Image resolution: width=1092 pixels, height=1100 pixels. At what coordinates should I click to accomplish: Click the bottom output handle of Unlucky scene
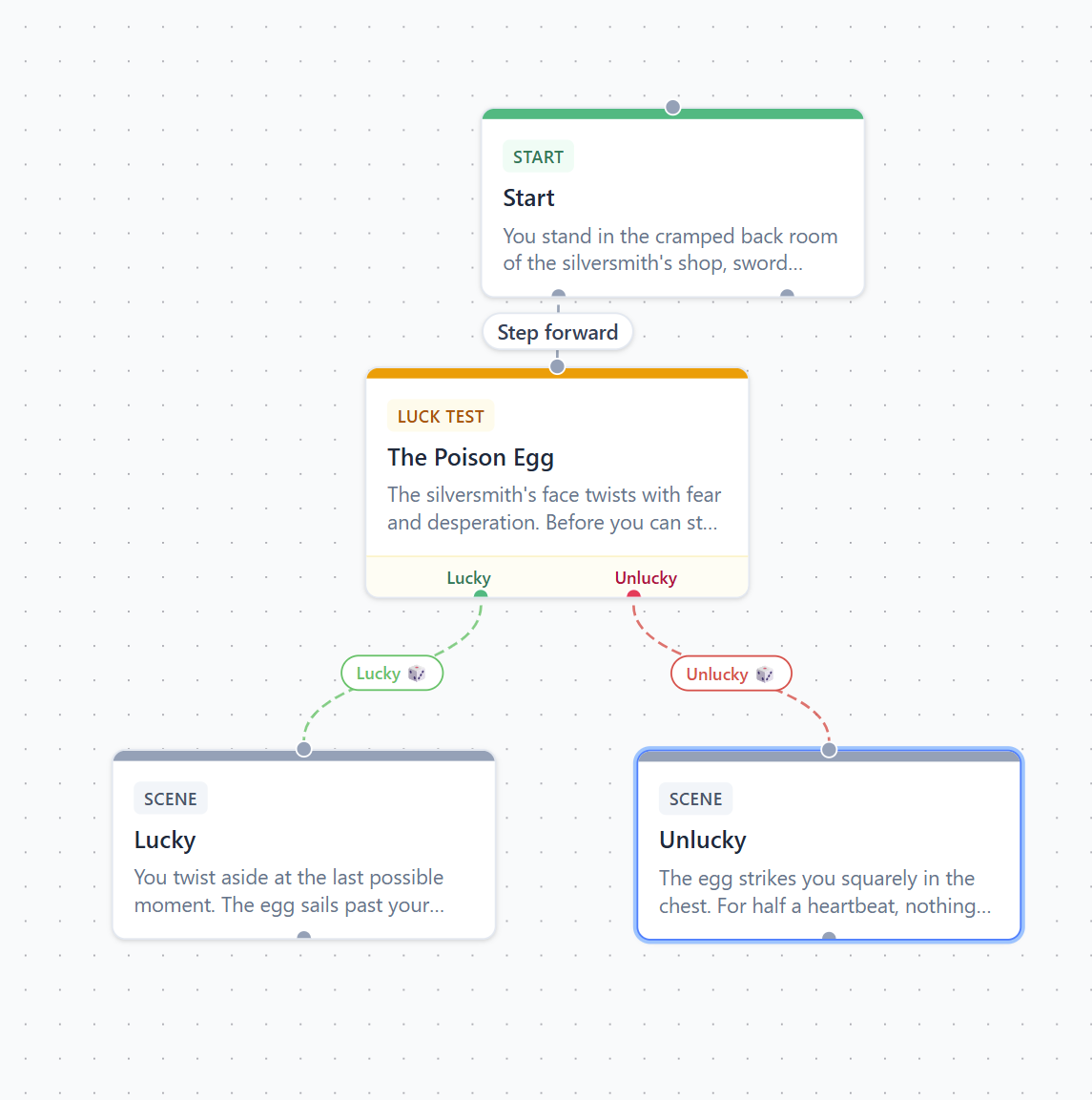[828, 937]
